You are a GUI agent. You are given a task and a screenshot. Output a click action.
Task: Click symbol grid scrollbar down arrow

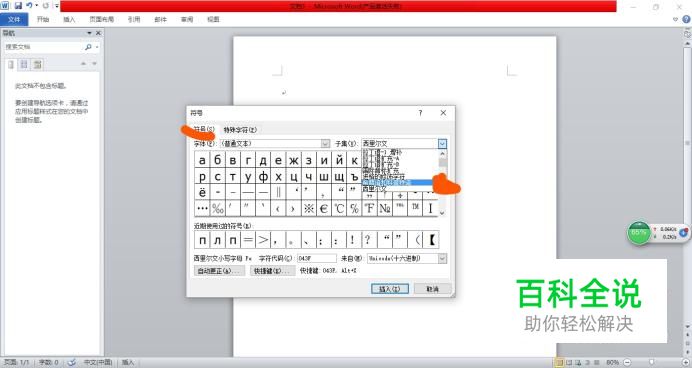pos(443,213)
